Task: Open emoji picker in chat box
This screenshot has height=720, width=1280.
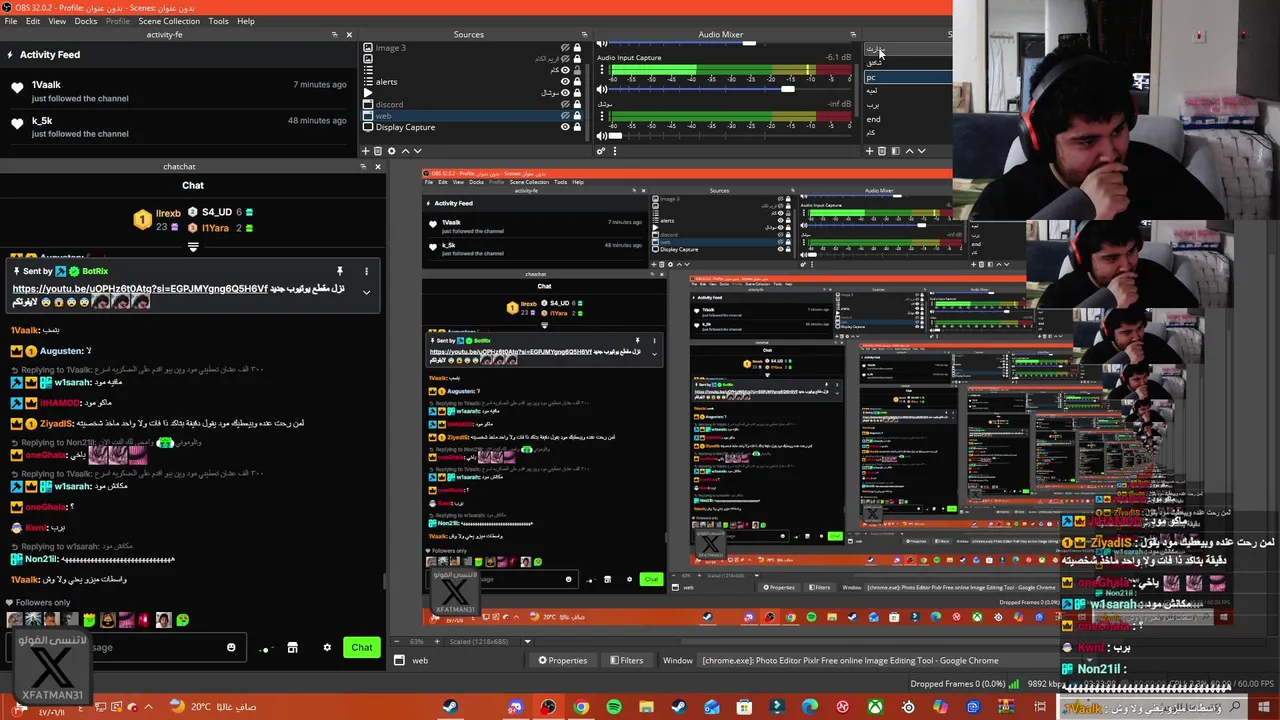Action: pyautogui.click(x=231, y=647)
